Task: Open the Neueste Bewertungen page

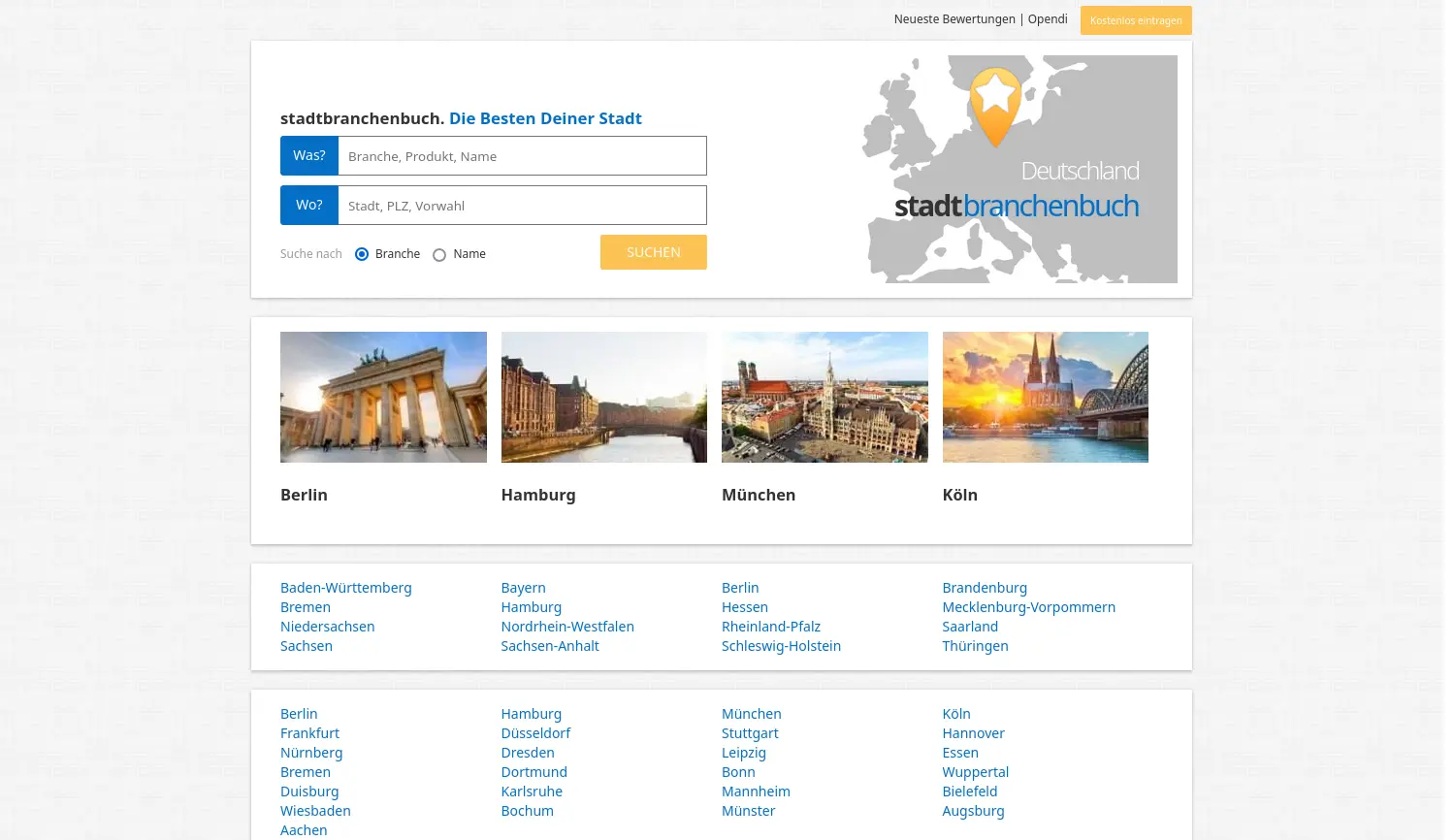Action: tap(954, 18)
